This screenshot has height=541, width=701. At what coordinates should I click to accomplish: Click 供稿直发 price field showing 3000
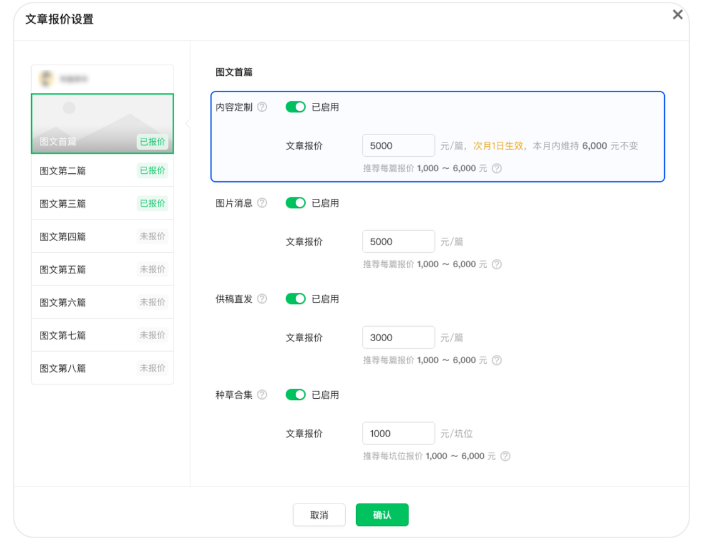pyautogui.click(x=398, y=338)
